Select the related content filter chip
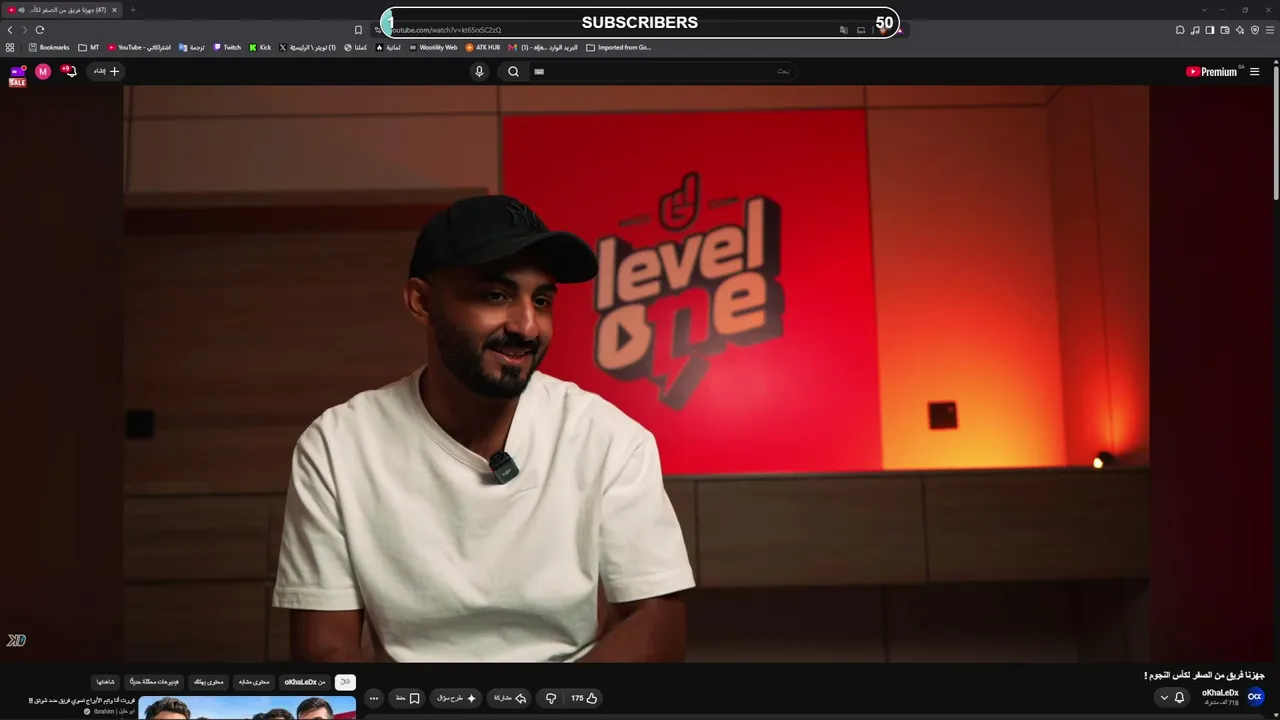 [254, 682]
